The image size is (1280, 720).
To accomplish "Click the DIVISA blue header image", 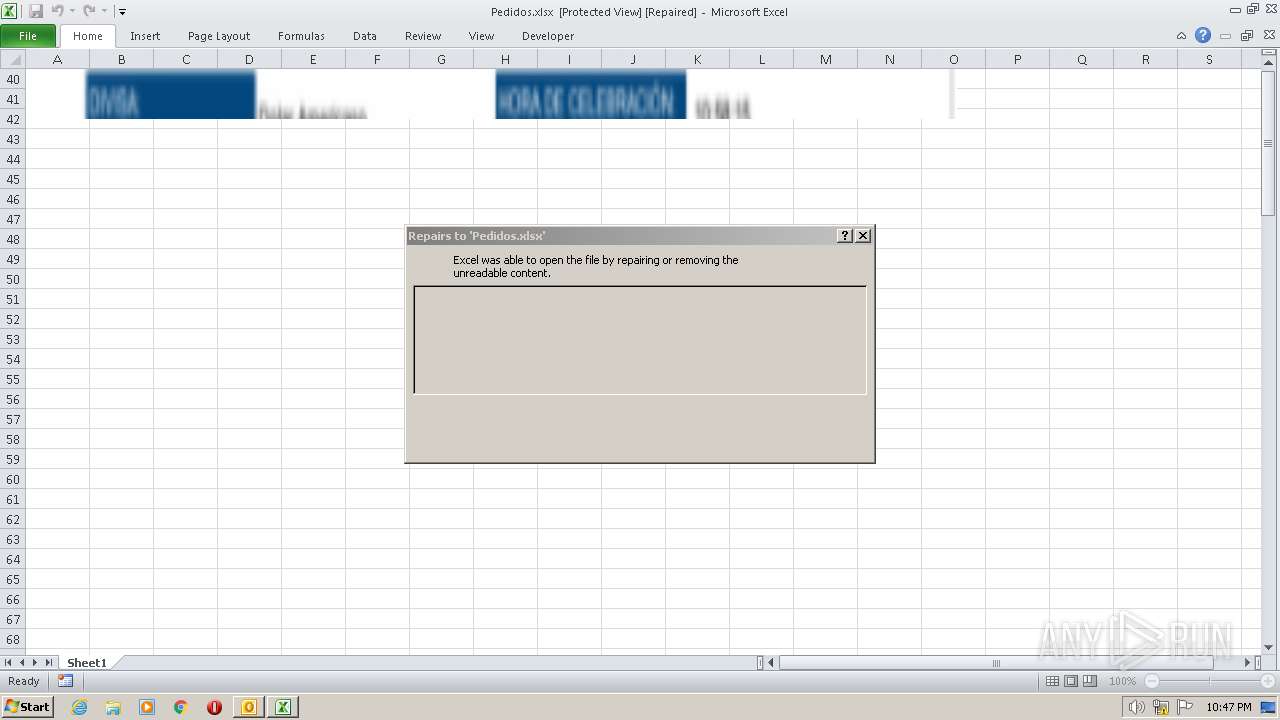I will [x=170, y=94].
